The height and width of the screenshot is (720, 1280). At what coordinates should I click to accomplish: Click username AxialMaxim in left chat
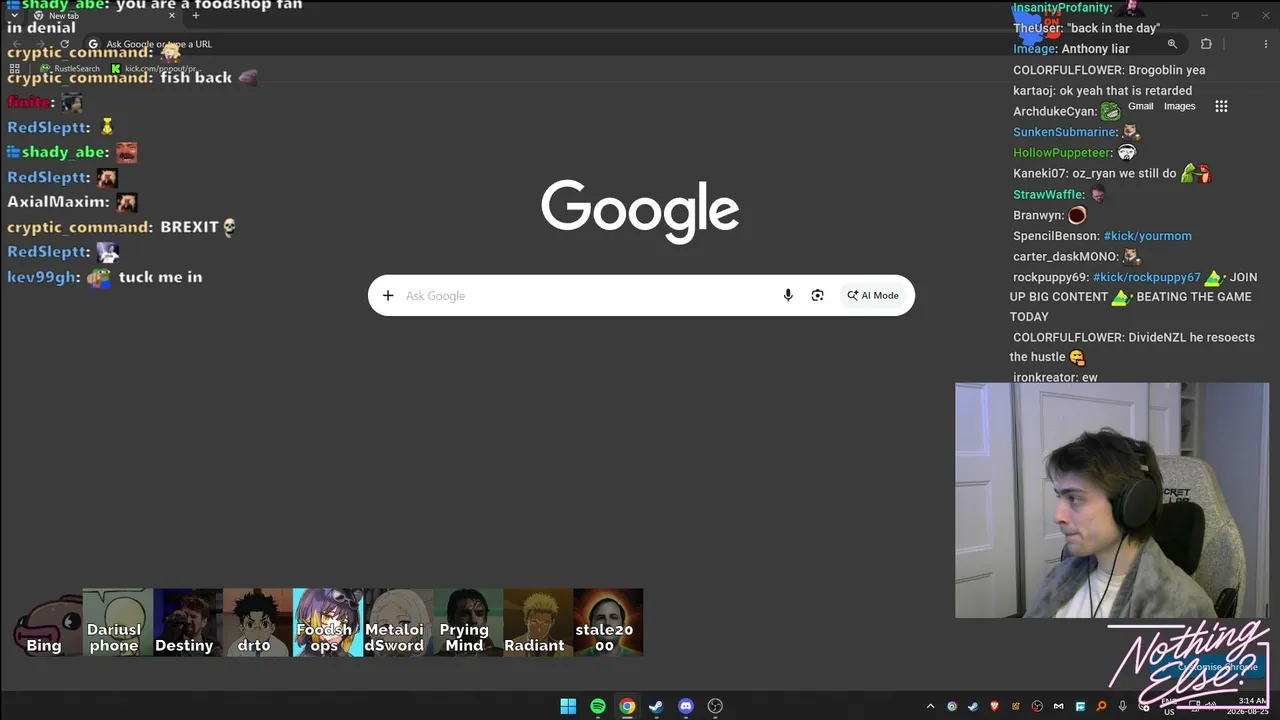(x=58, y=202)
